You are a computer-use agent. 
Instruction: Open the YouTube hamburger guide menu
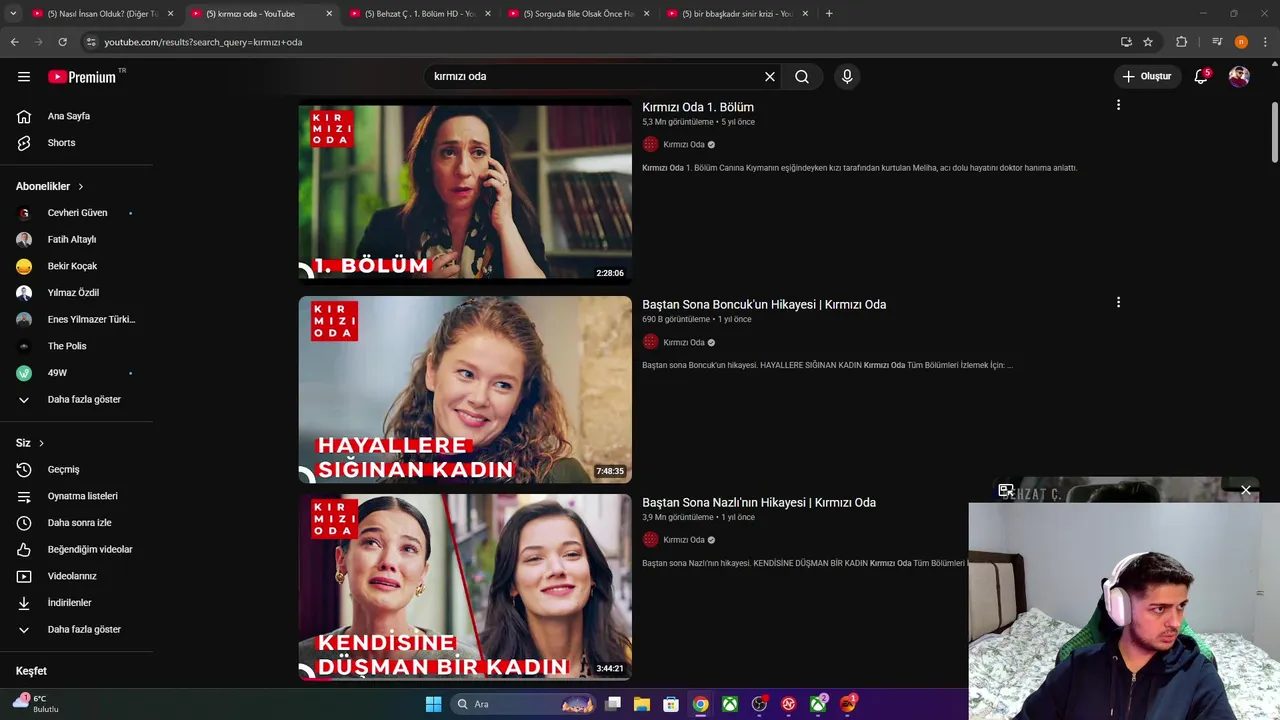pos(24,76)
